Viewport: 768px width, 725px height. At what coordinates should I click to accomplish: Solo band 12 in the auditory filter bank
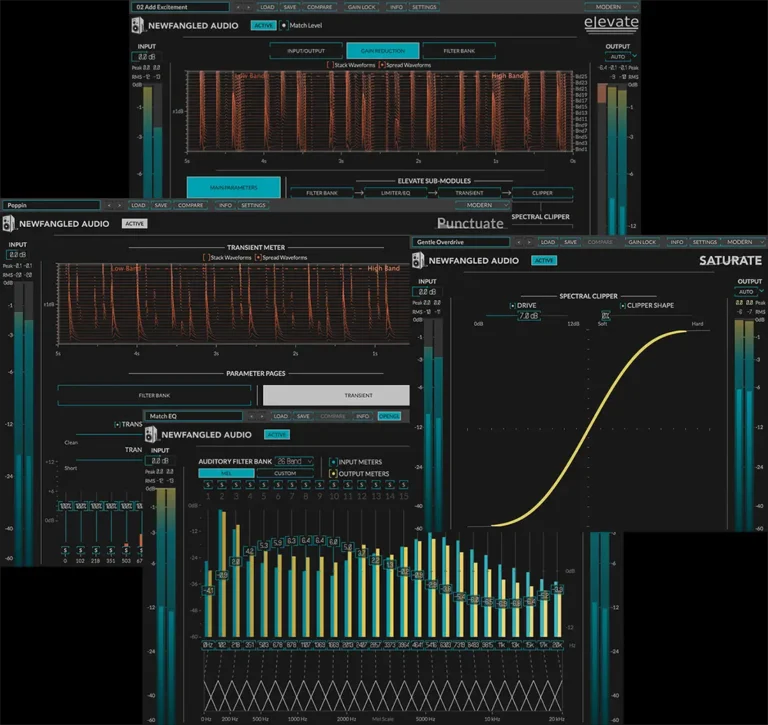[x=361, y=484]
